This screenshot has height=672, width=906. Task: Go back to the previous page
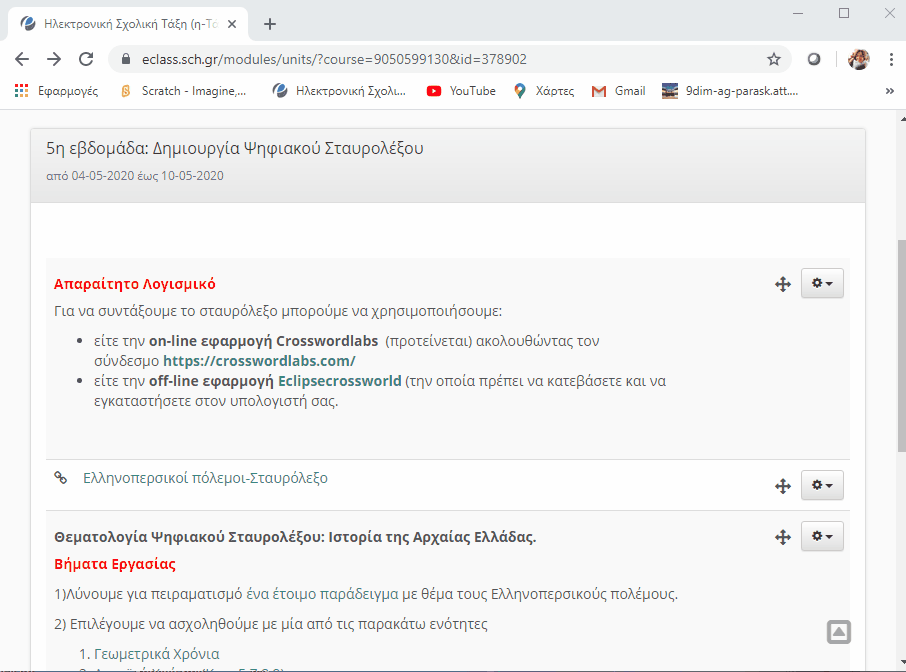coord(22,59)
